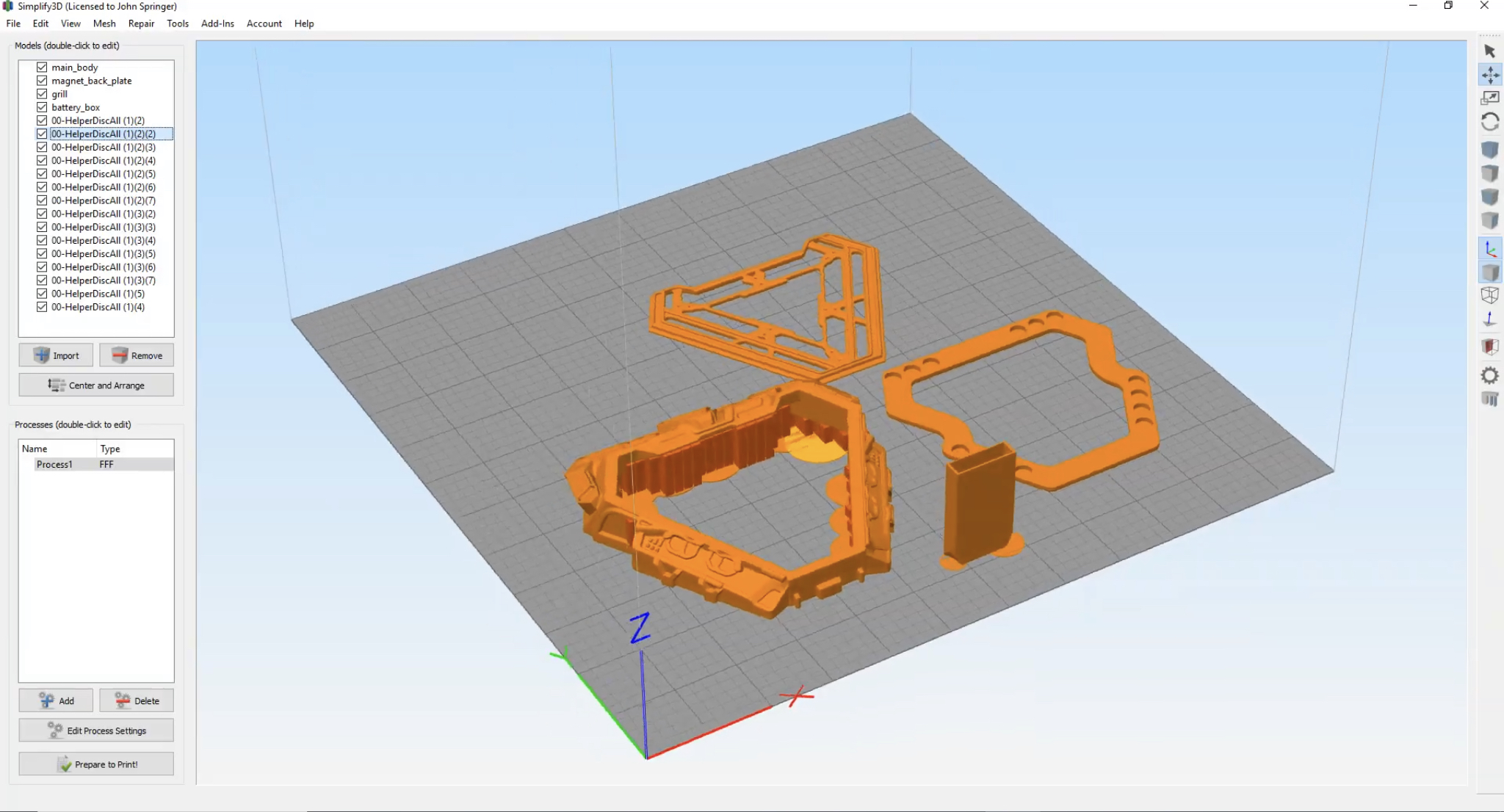Open the Mesh menu
The height and width of the screenshot is (812, 1504).
[104, 23]
